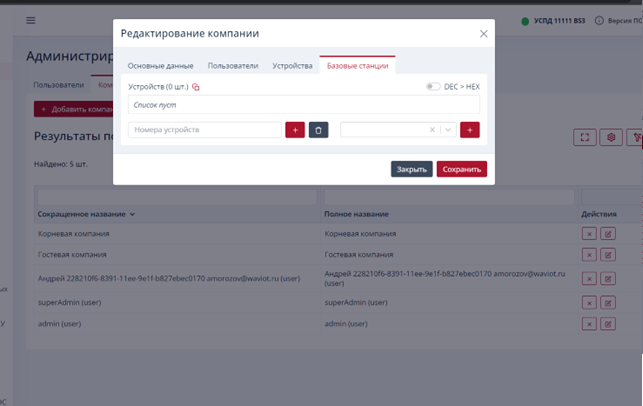Open Пользователи tab on admin page
This screenshot has height=406, width=643.
tap(59, 85)
